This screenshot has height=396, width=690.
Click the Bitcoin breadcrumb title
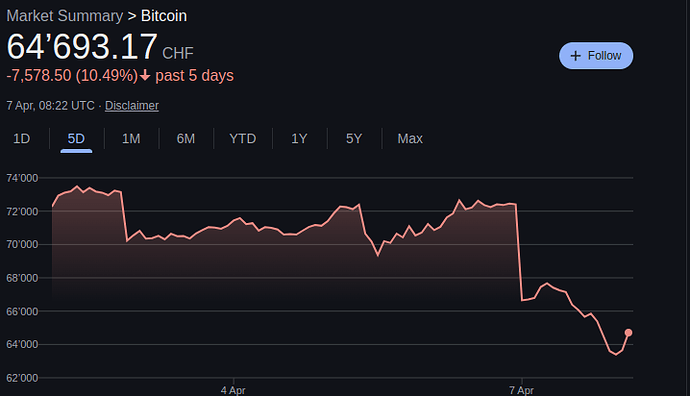(x=164, y=16)
